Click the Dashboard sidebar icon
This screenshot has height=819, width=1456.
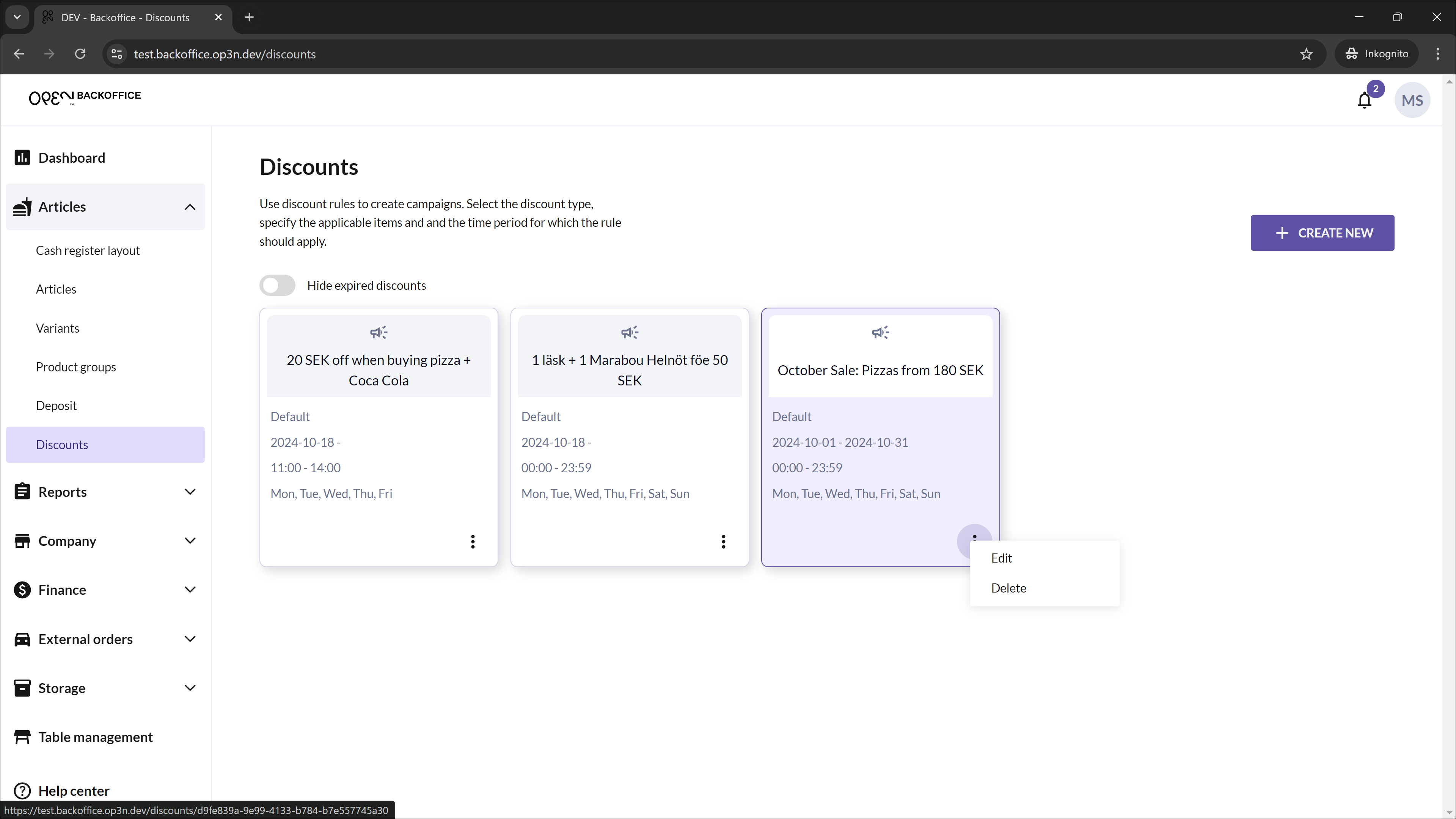[22, 158]
